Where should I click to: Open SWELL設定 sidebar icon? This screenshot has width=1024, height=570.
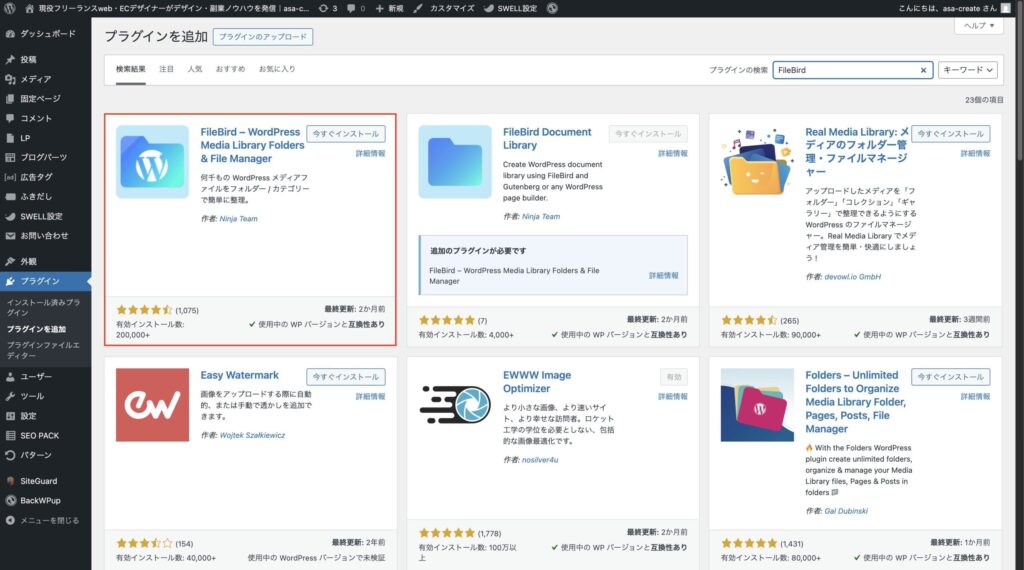(x=10, y=216)
